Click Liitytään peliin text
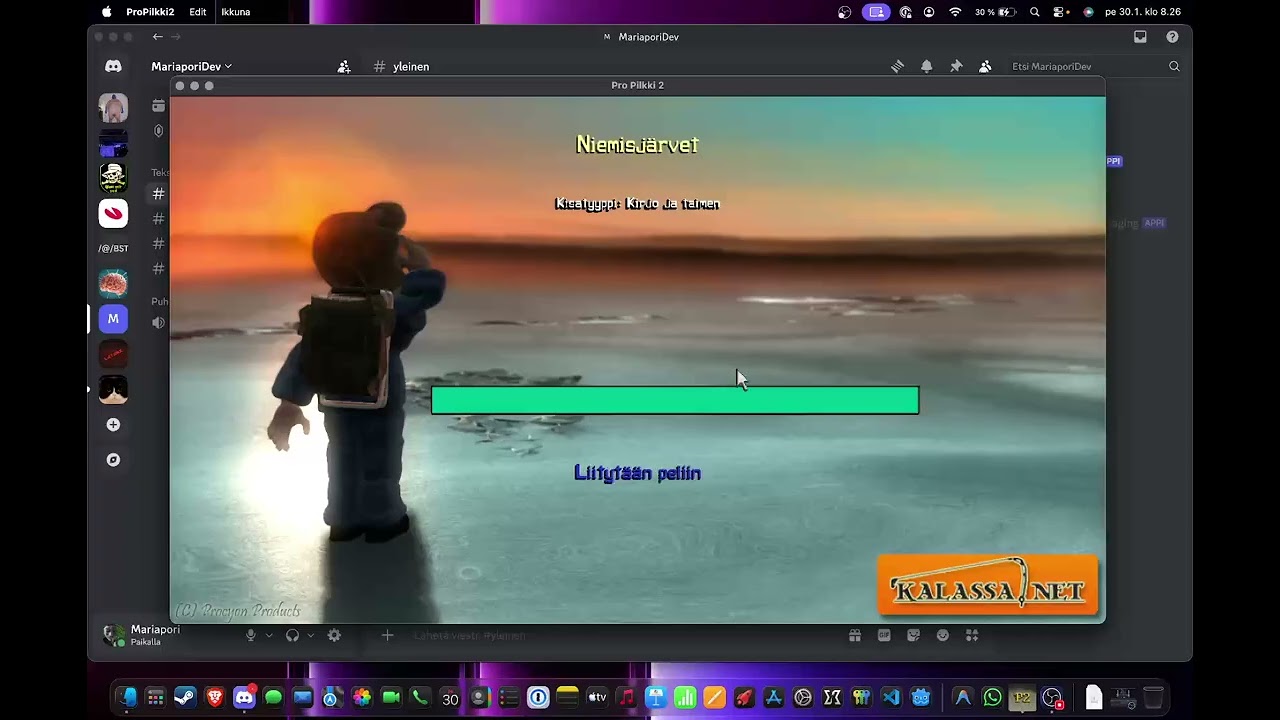The width and height of the screenshot is (1280, 720). (x=638, y=473)
